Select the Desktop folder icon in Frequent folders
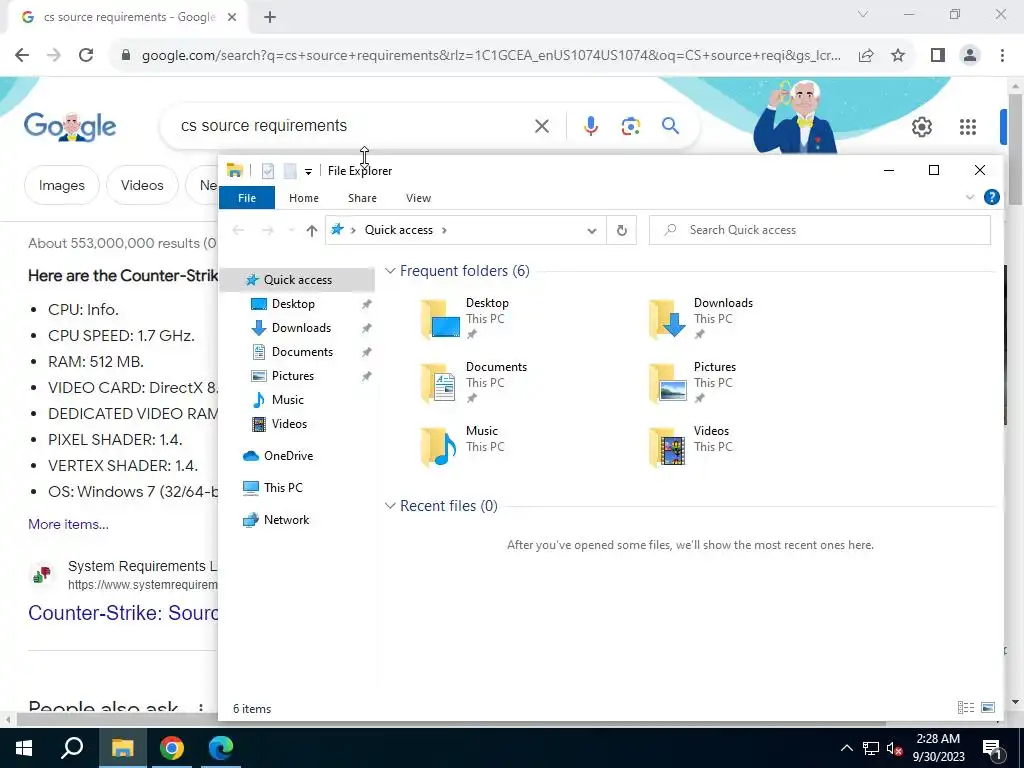The height and width of the screenshot is (768, 1024). (440, 318)
